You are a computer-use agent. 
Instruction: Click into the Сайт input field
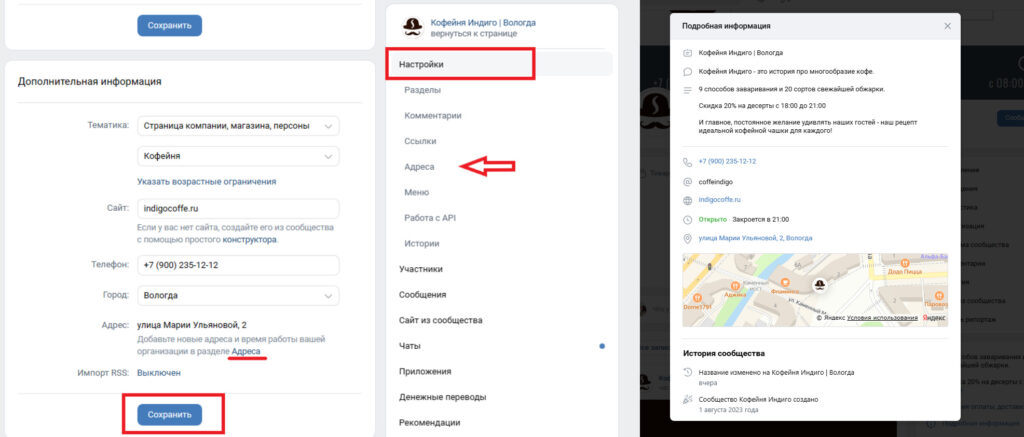pos(238,209)
